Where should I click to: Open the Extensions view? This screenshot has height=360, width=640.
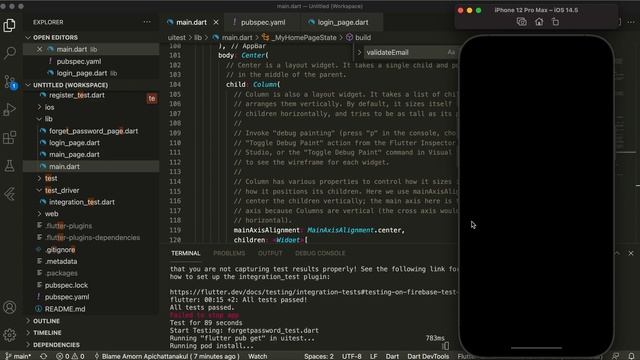pyautogui.click(x=9, y=138)
